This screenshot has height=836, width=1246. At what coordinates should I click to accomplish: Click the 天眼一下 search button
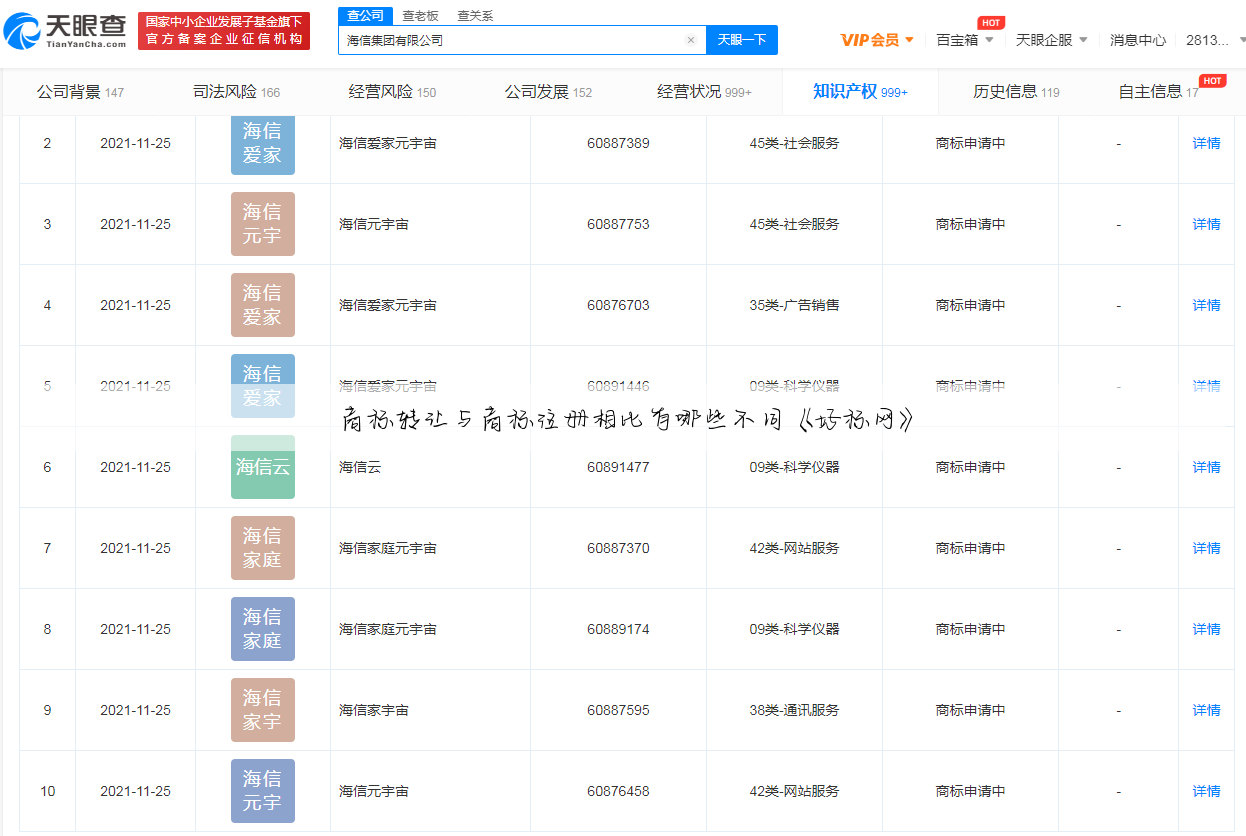741,39
